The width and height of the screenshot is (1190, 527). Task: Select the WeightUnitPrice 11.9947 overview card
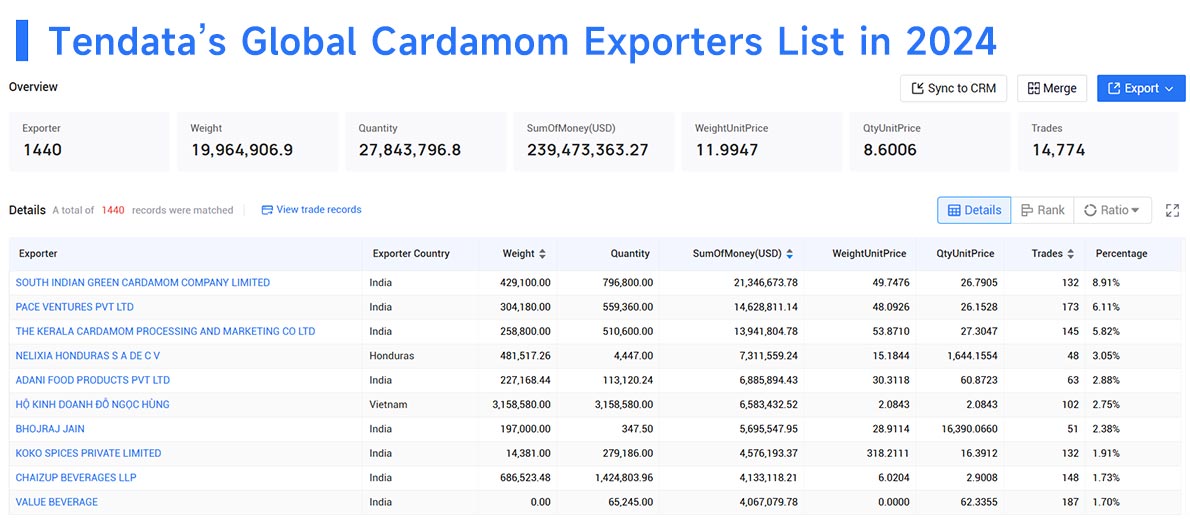762,141
